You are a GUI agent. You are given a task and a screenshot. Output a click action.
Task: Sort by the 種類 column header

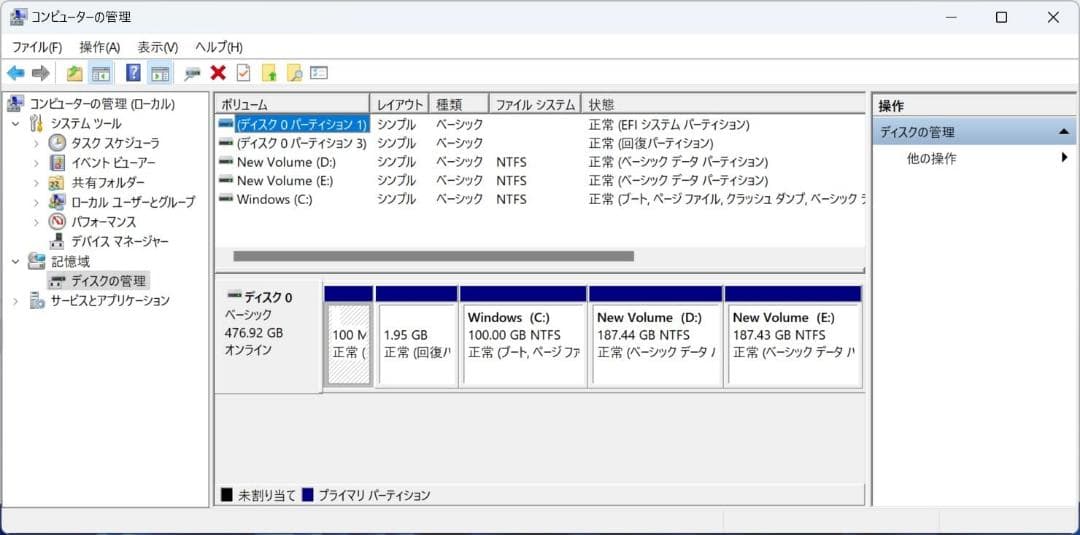point(459,105)
